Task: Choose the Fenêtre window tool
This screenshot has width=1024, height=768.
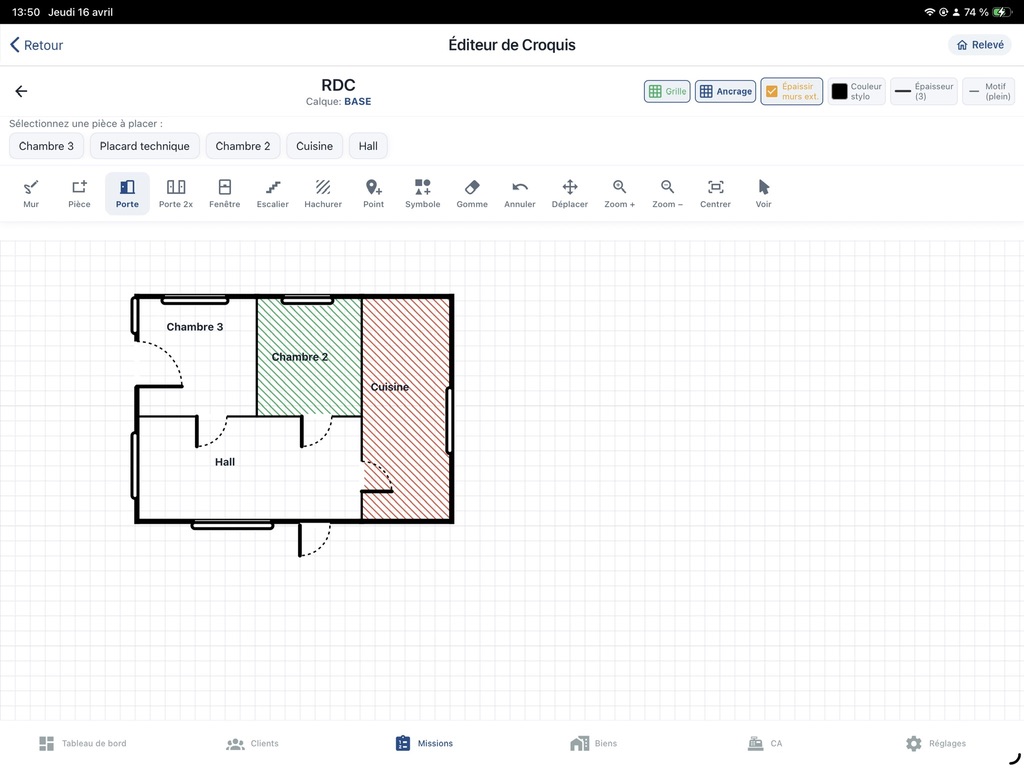Action: tap(224, 193)
